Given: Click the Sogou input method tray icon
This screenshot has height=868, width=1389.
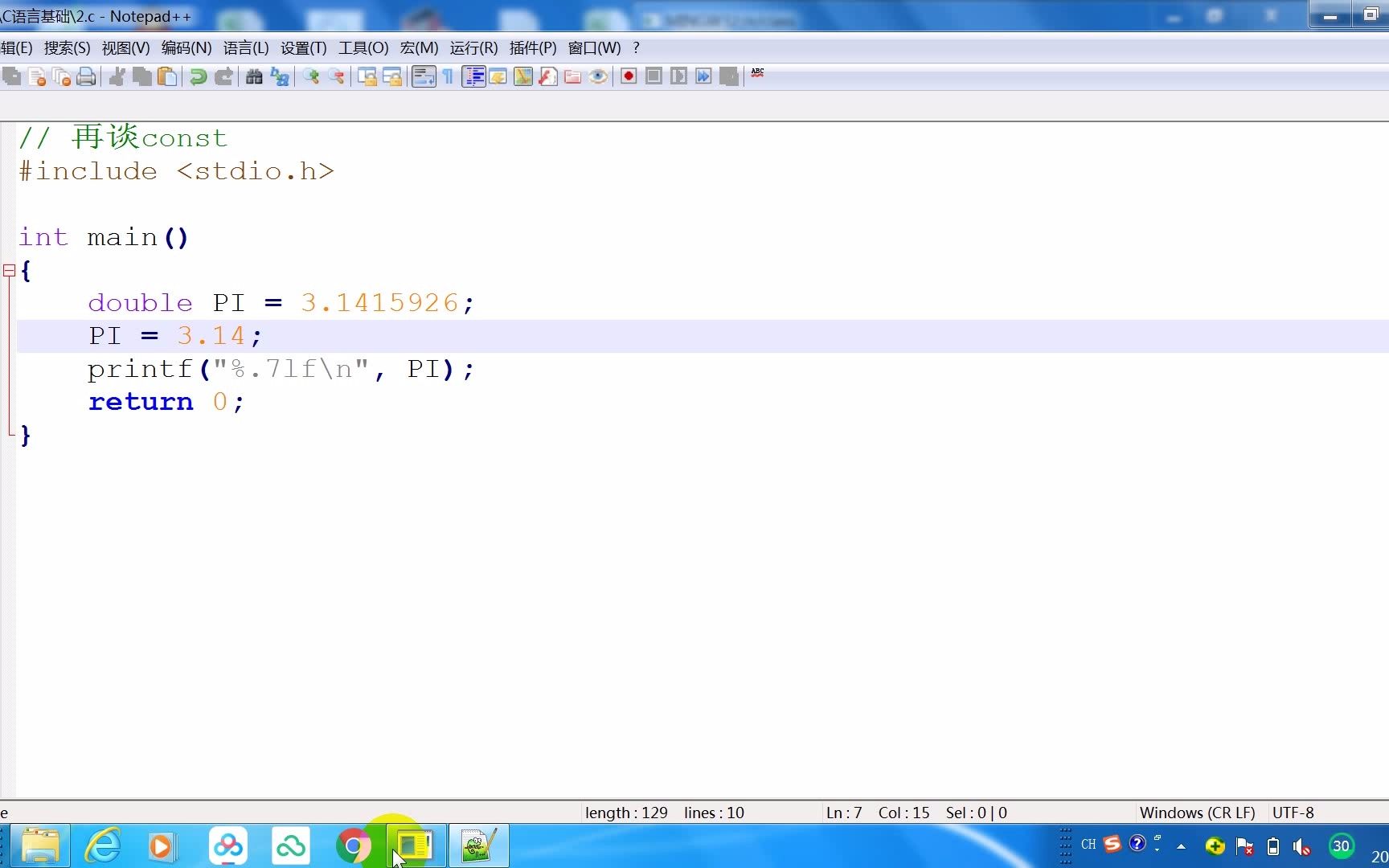Looking at the screenshot, I should [x=1112, y=844].
